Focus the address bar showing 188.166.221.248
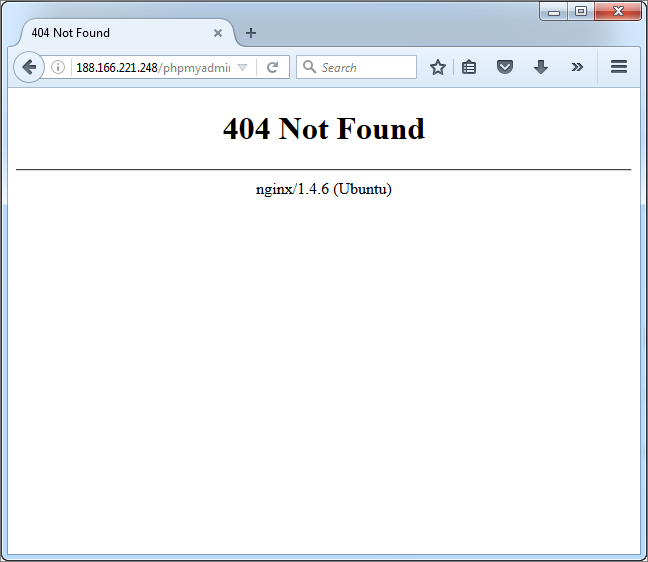Screen dimensions: 648x562 (150, 67)
